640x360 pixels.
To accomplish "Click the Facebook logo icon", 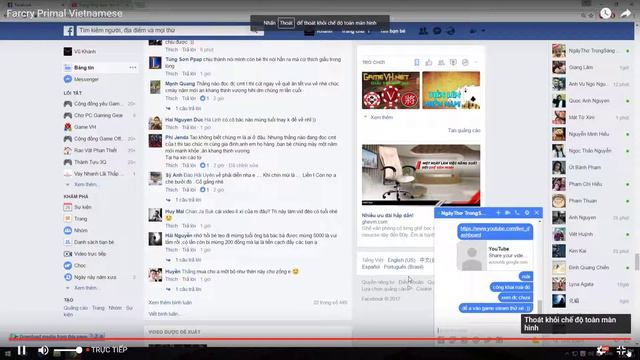I will (x=69, y=31).
